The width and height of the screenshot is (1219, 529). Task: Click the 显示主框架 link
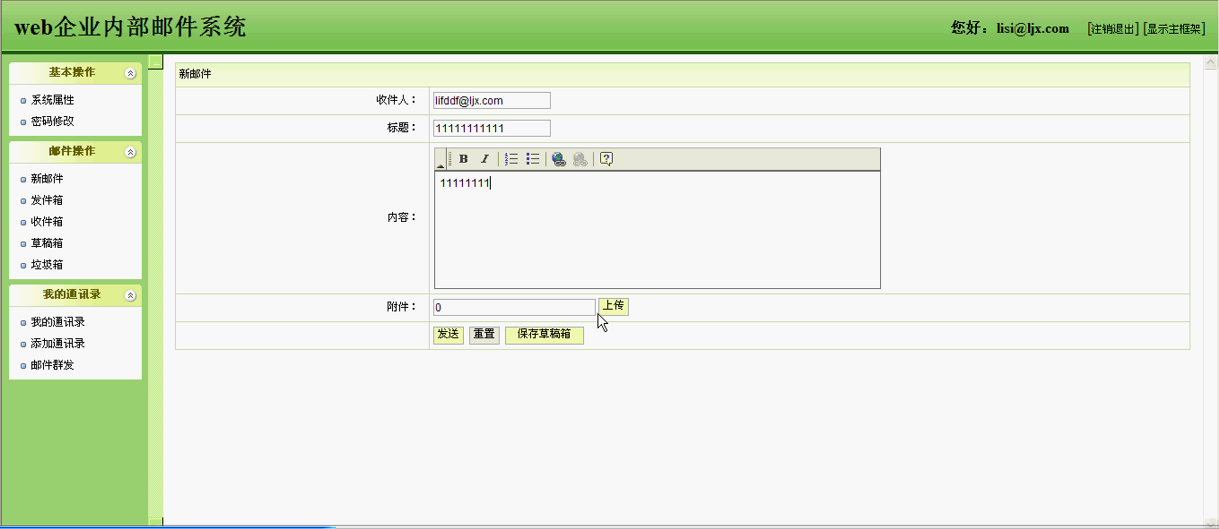pyautogui.click(x=1174, y=29)
